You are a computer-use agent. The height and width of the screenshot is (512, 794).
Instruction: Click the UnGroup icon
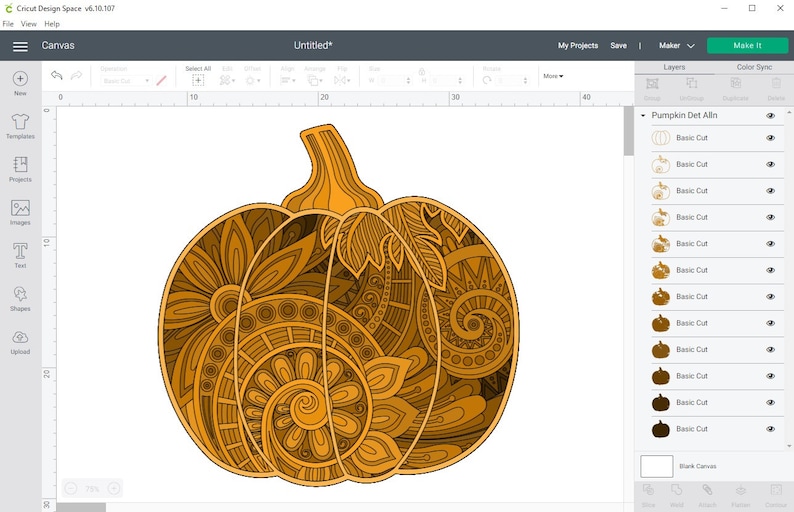tap(692, 83)
